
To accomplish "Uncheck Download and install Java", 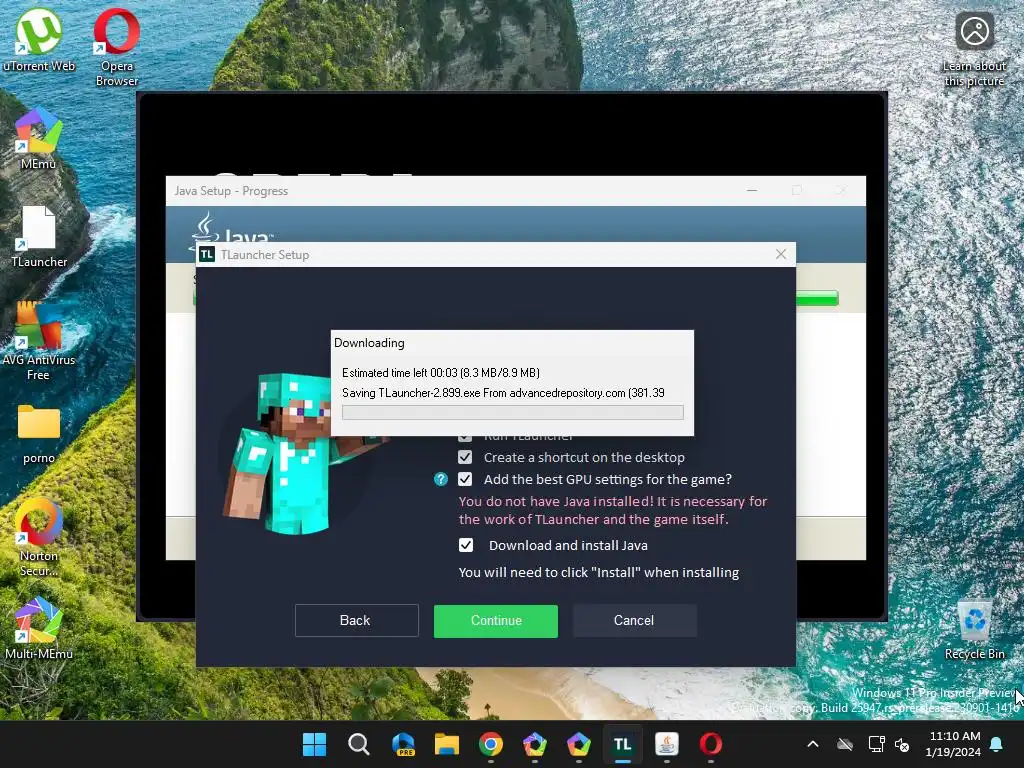I will [x=466, y=545].
